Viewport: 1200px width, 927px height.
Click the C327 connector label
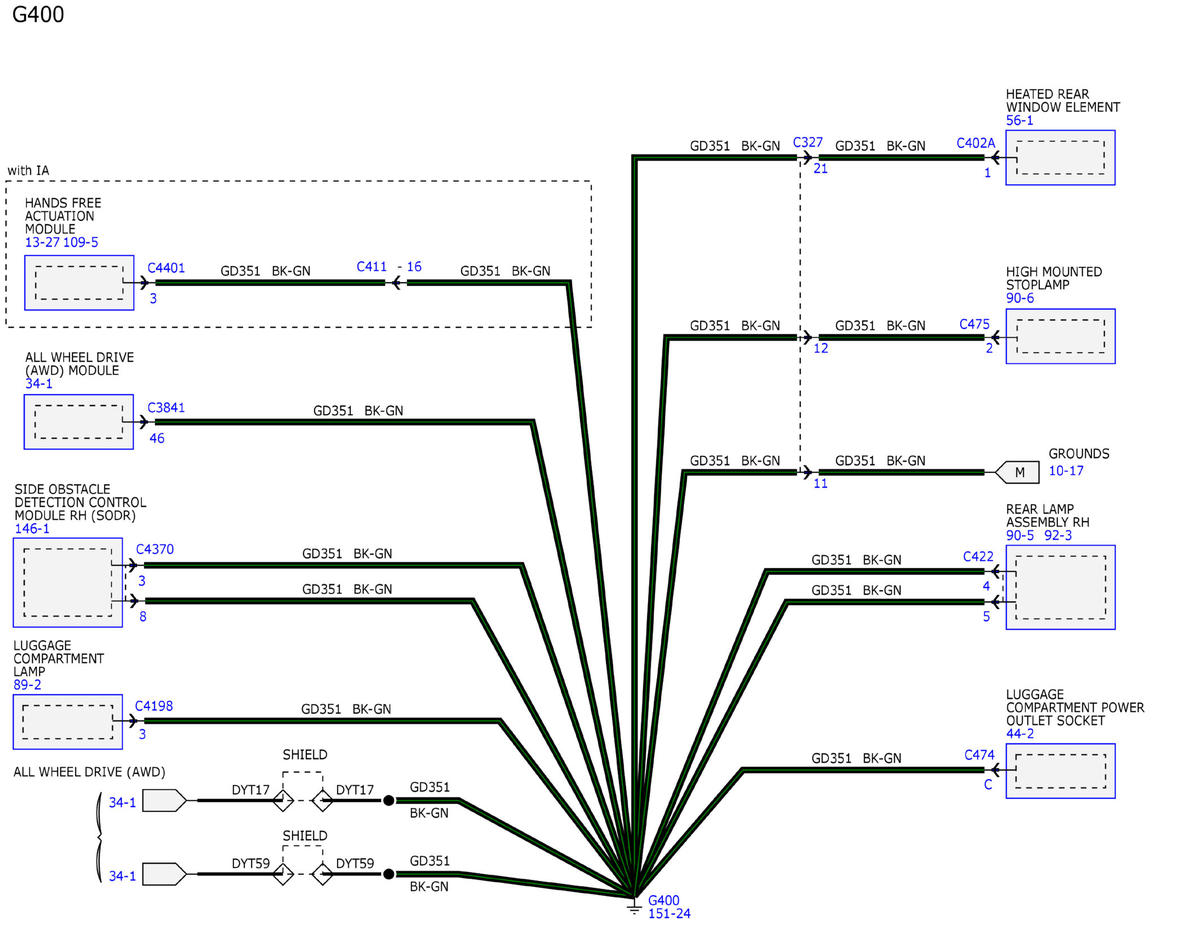coord(807,142)
